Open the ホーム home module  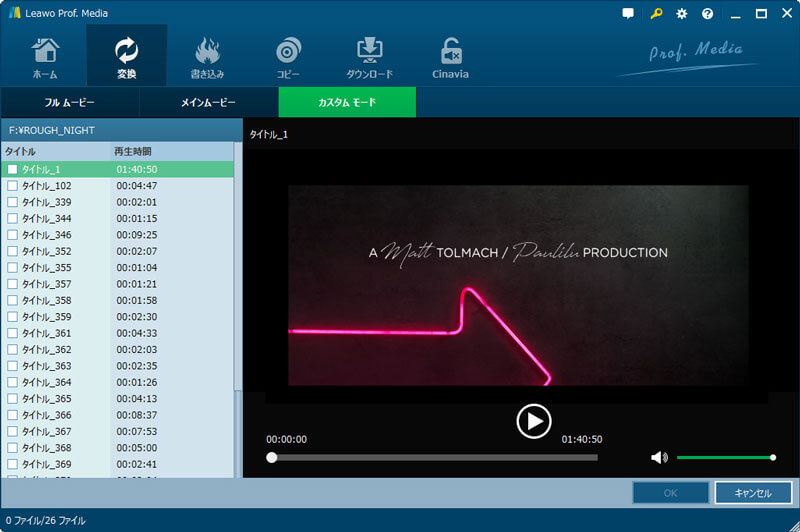pyautogui.click(x=45, y=57)
